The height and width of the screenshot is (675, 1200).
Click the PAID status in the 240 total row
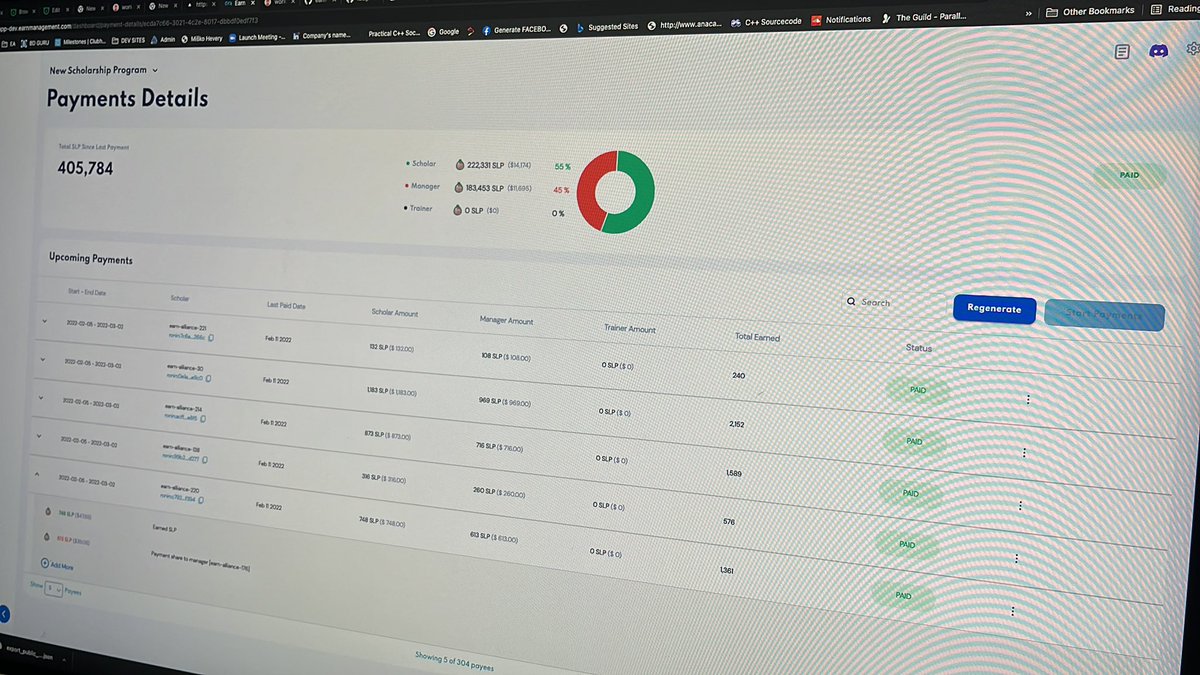918,390
